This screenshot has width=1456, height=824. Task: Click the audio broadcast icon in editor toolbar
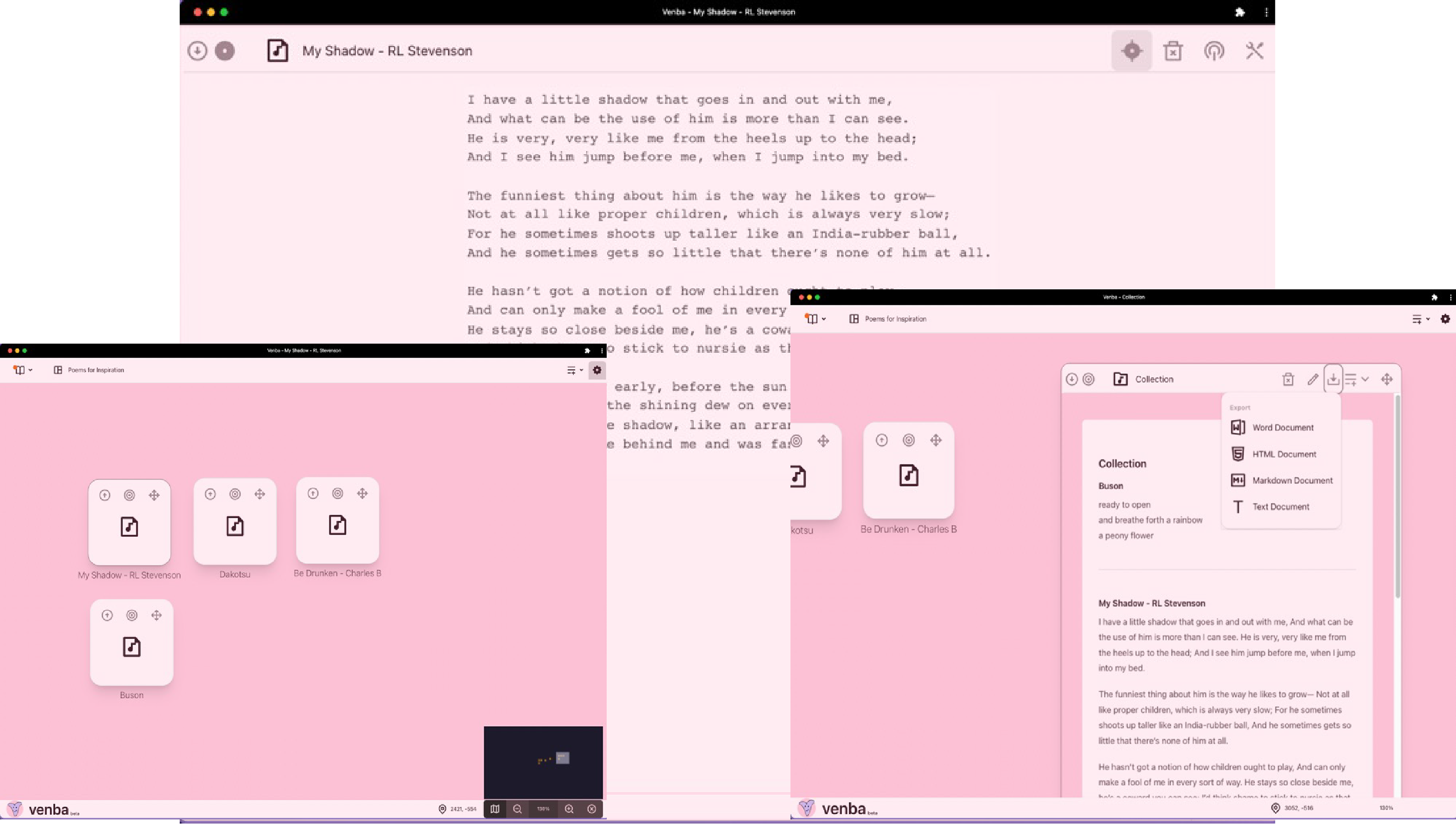click(1214, 51)
